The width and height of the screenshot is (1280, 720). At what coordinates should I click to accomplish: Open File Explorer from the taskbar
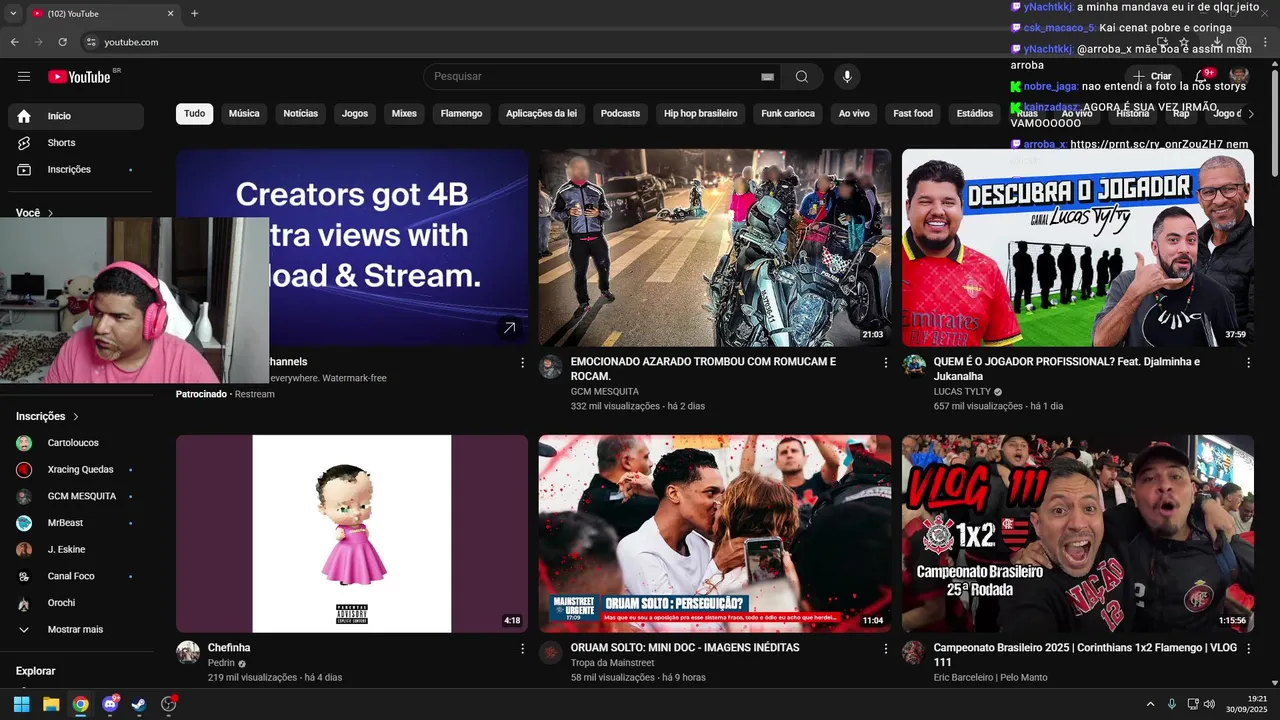(51, 704)
